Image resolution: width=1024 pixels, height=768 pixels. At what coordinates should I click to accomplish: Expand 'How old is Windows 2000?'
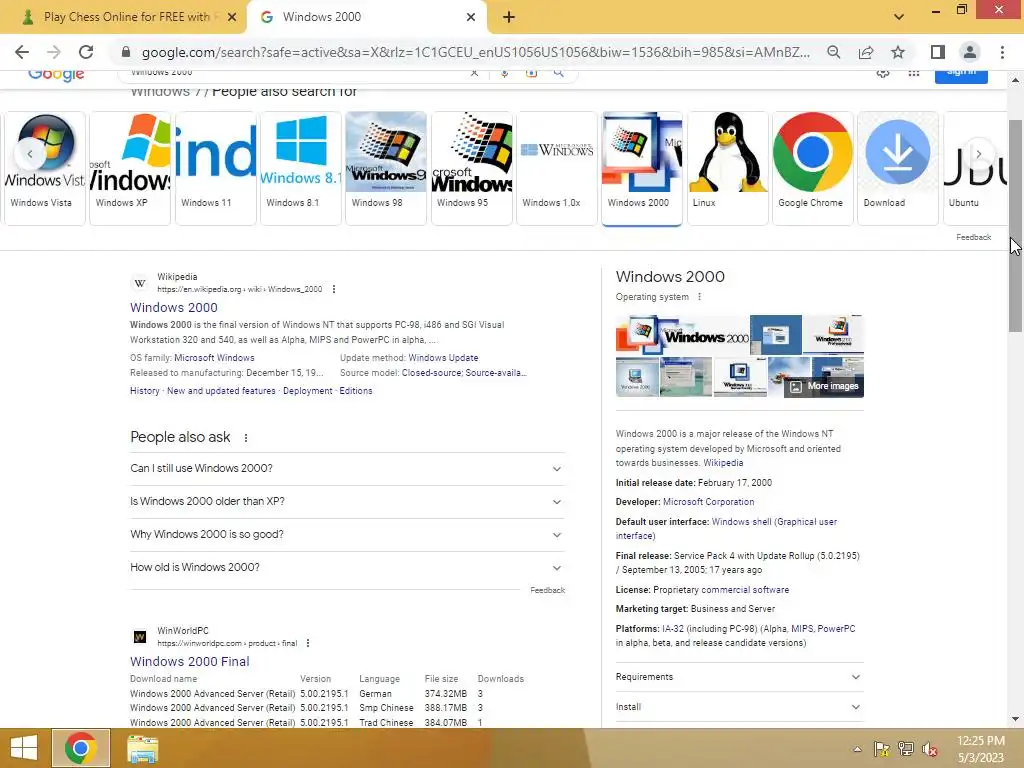[x=347, y=568]
